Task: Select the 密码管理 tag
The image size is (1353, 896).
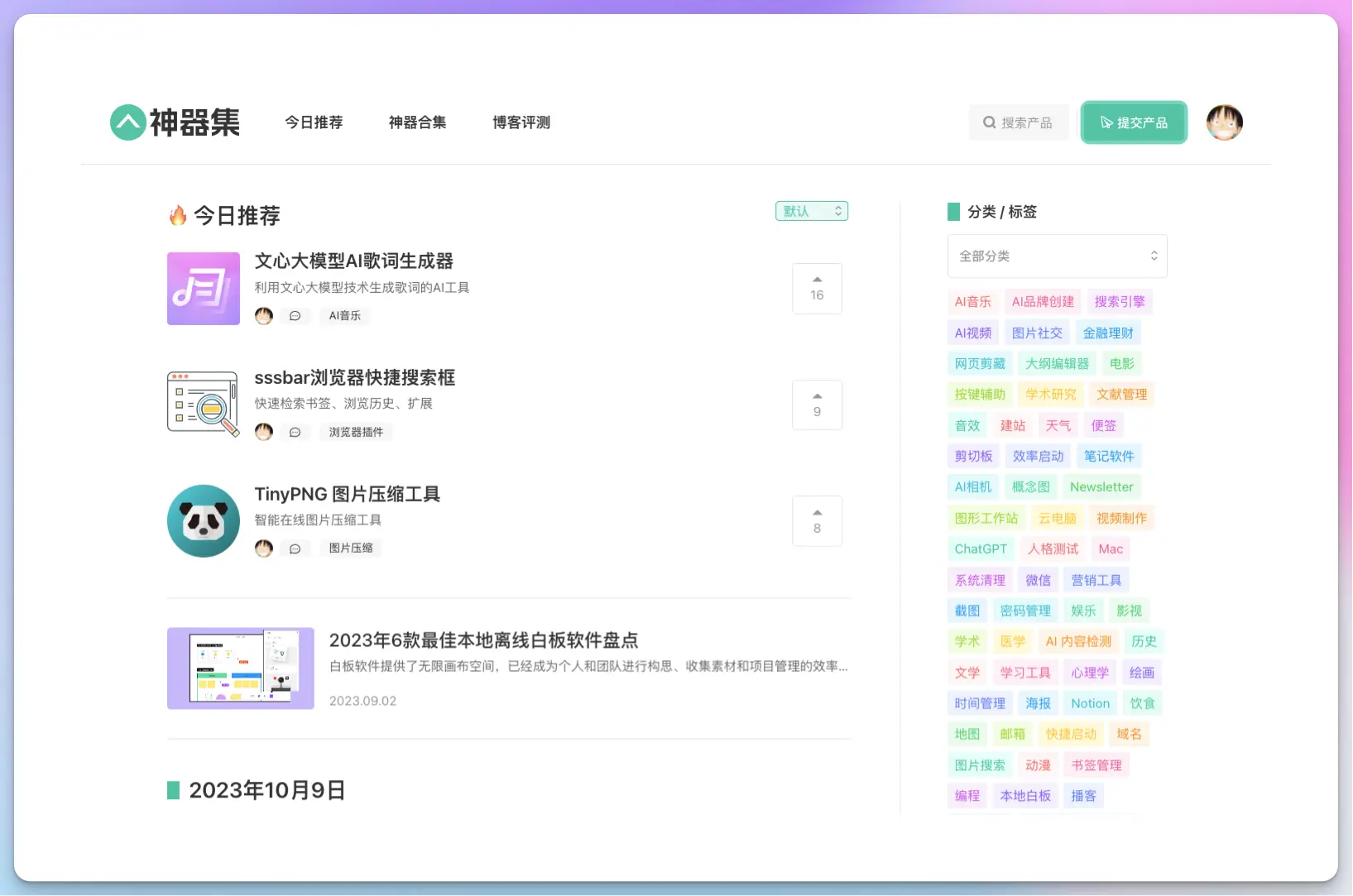Action: pos(1025,611)
